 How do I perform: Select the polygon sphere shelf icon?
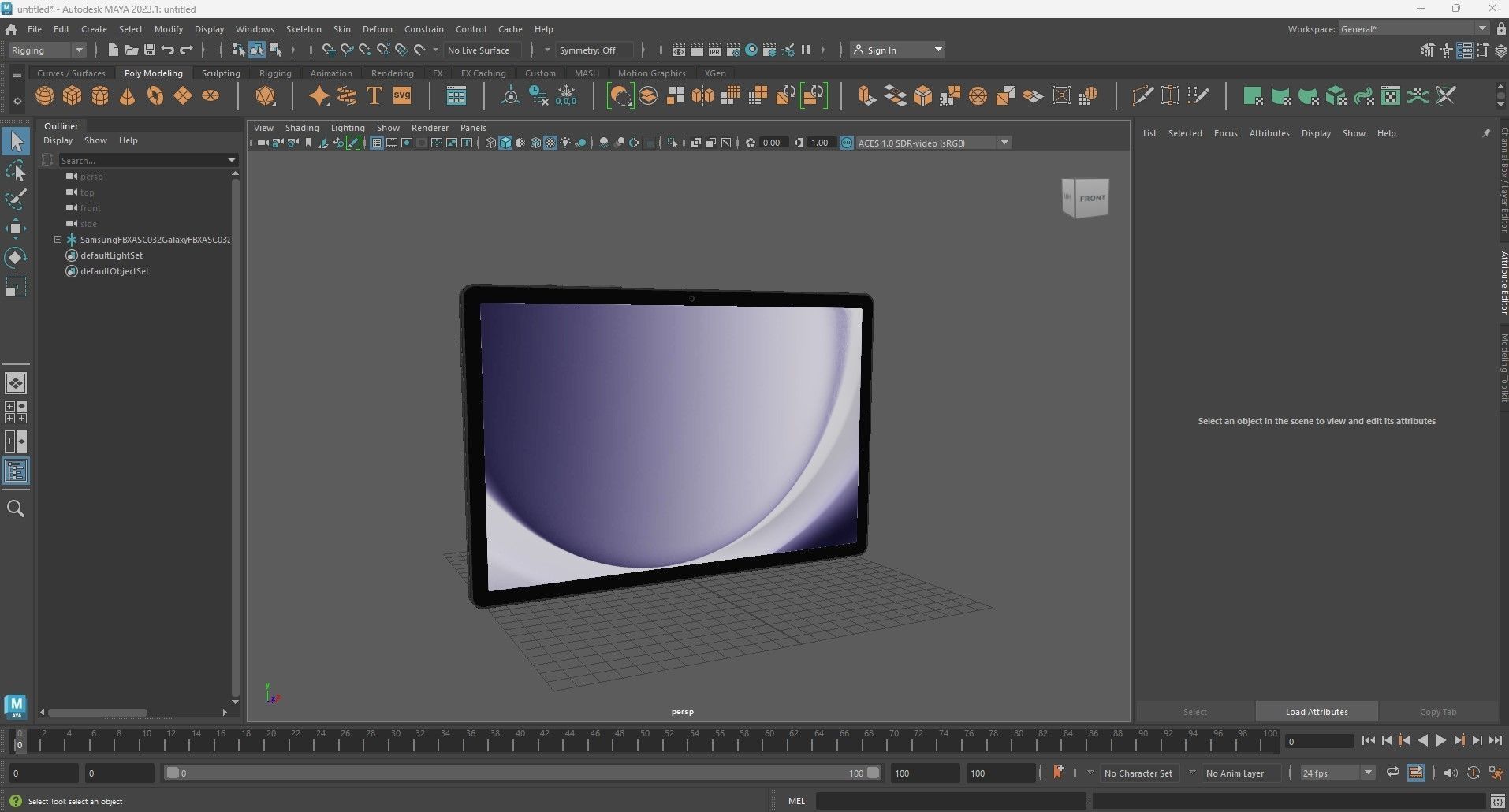(x=46, y=96)
